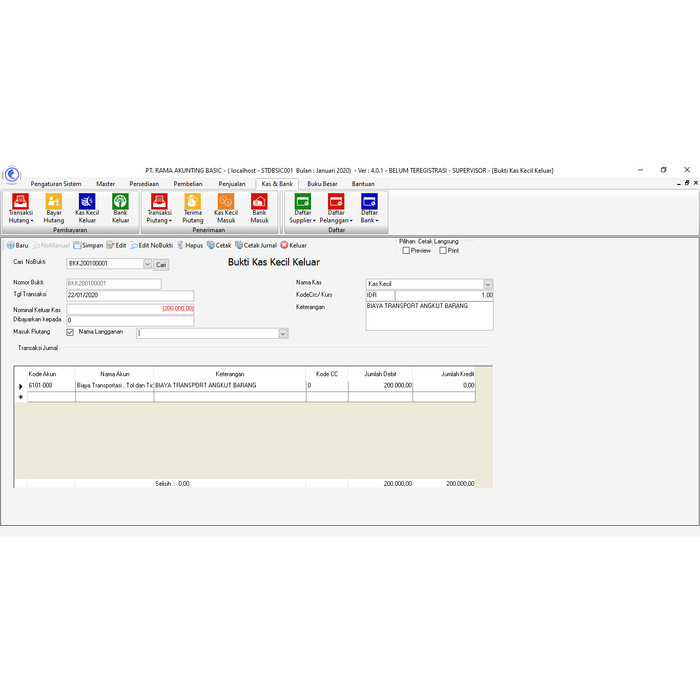This screenshot has width=700, height=700.
Task: Restore down the inner document window
Action: pyautogui.click(x=687, y=183)
